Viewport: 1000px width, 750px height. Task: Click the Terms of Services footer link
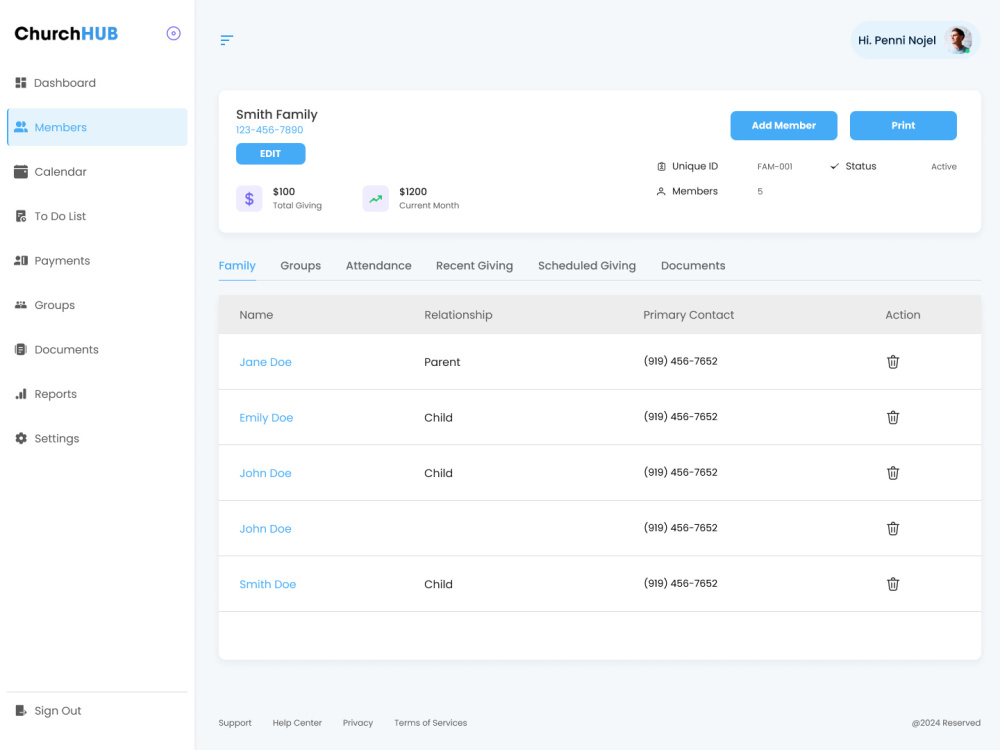coord(430,723)
